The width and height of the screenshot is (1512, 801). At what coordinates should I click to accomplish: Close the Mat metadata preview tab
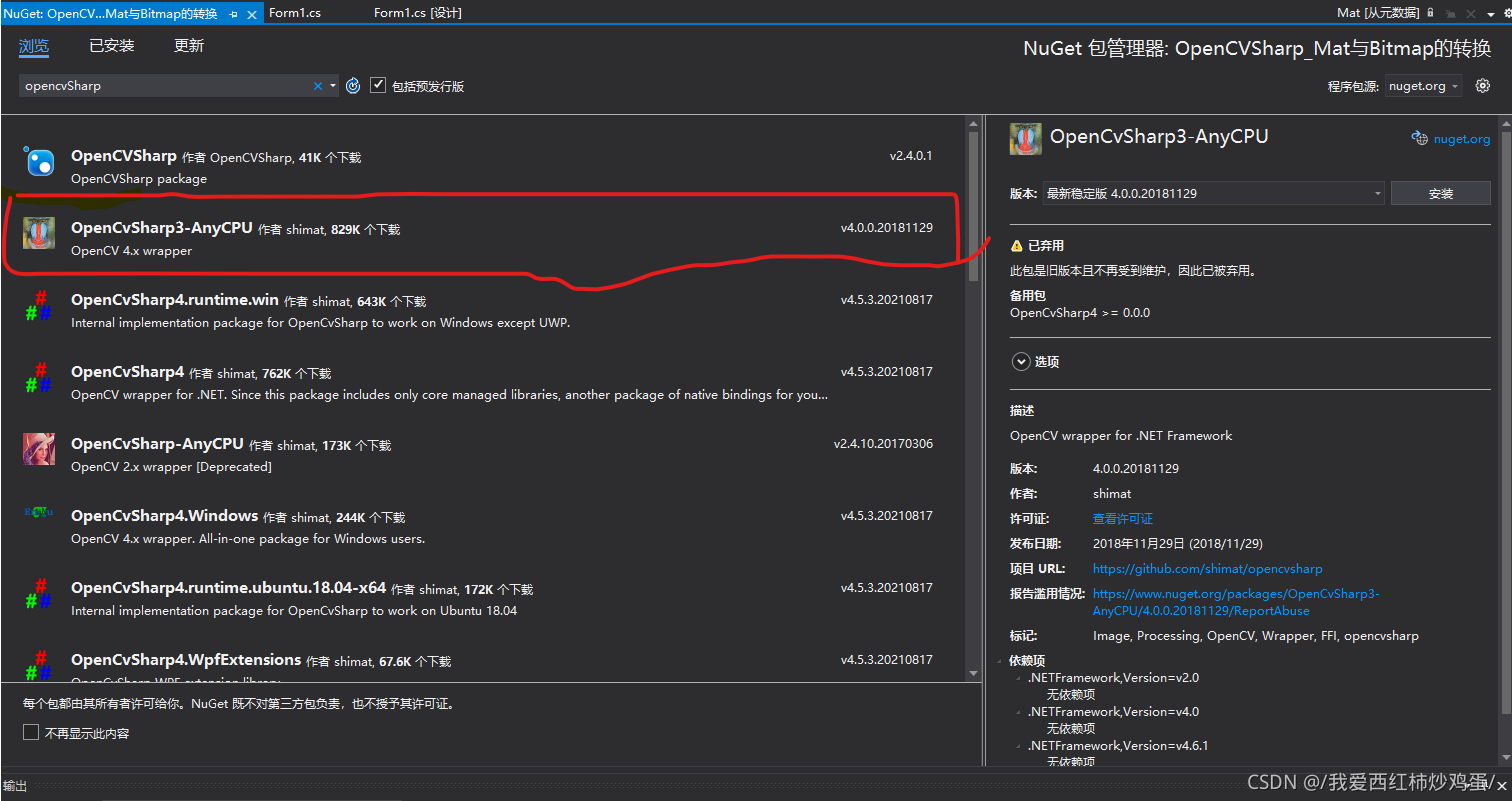[x=1470, y=13]
